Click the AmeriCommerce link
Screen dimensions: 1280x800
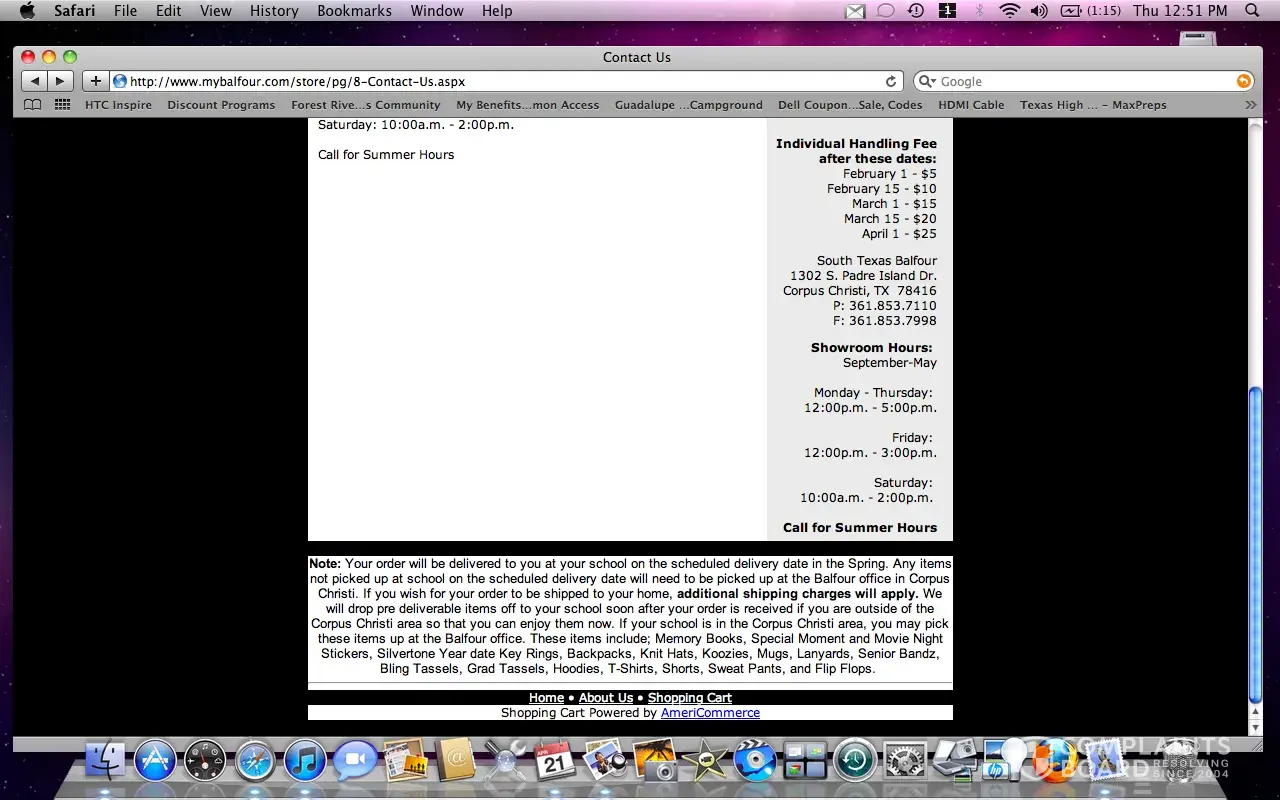710,713
